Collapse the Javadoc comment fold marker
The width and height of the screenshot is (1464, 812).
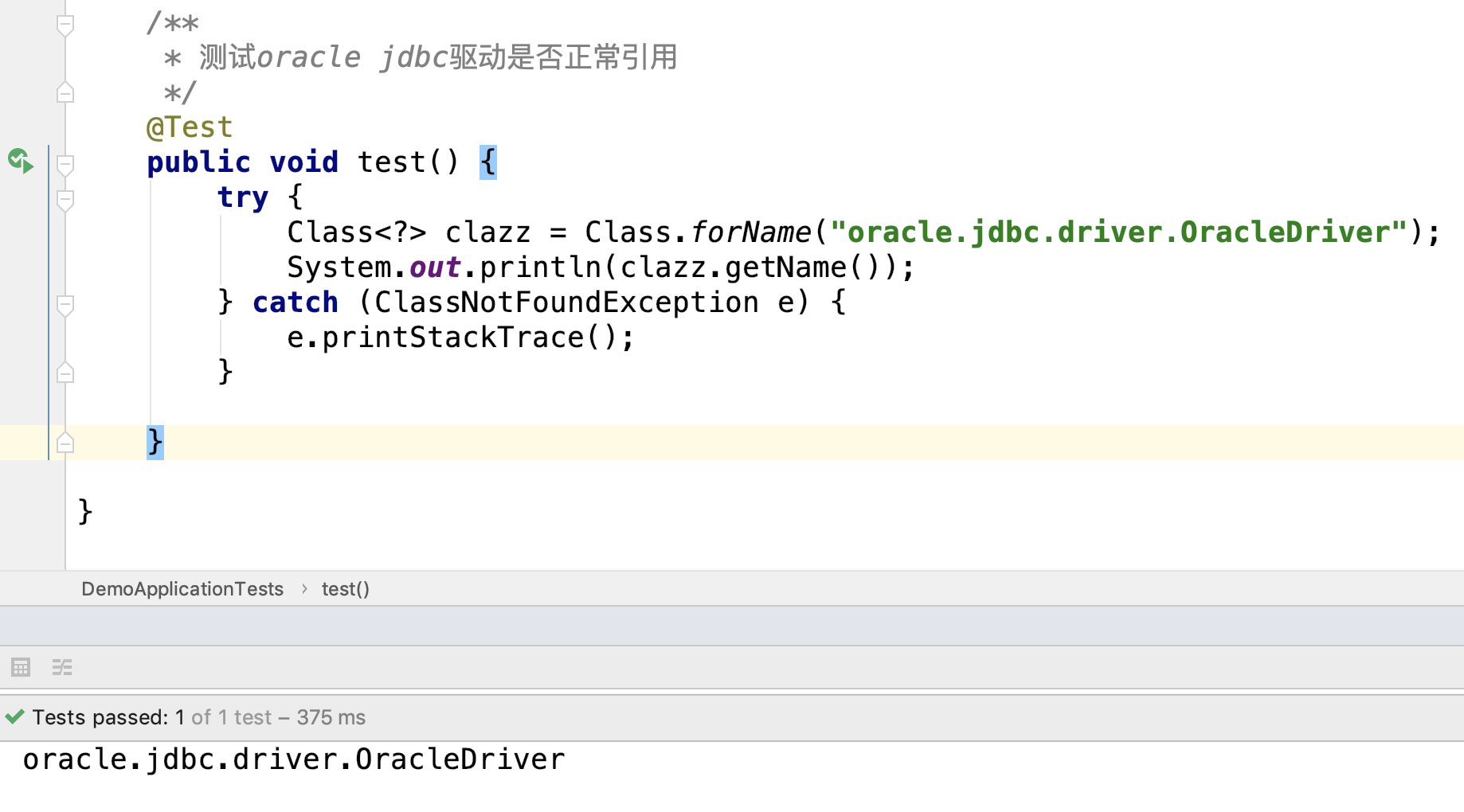pos(65,25)
